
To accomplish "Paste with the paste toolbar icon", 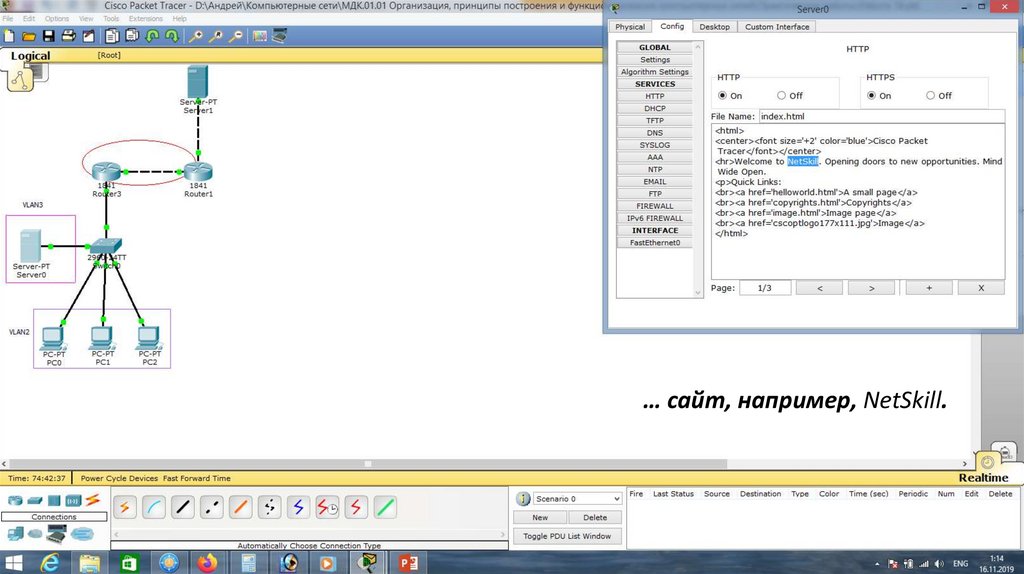I will (x=132, y=37).
